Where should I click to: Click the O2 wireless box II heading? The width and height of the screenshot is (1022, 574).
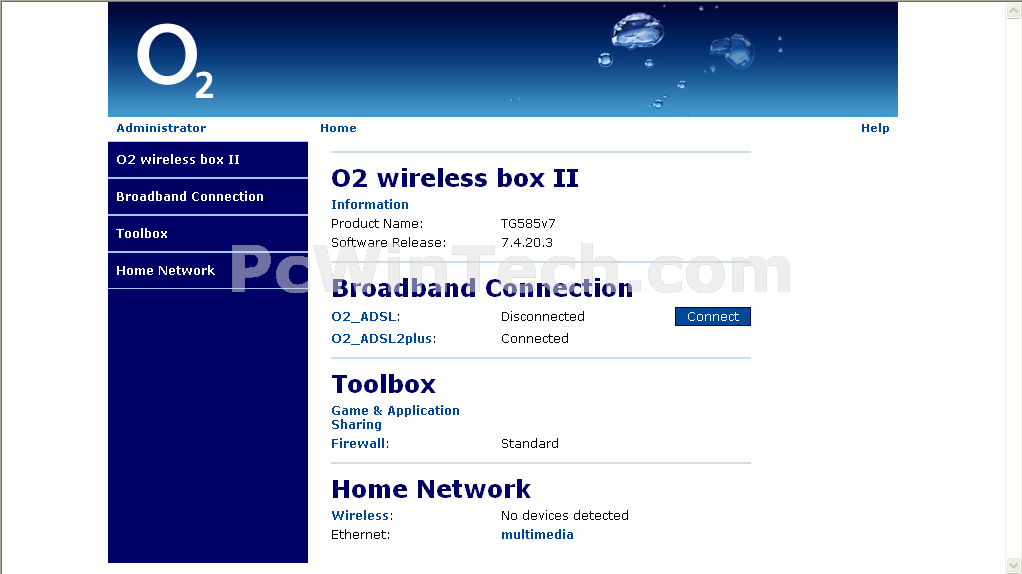pos(455,178)
